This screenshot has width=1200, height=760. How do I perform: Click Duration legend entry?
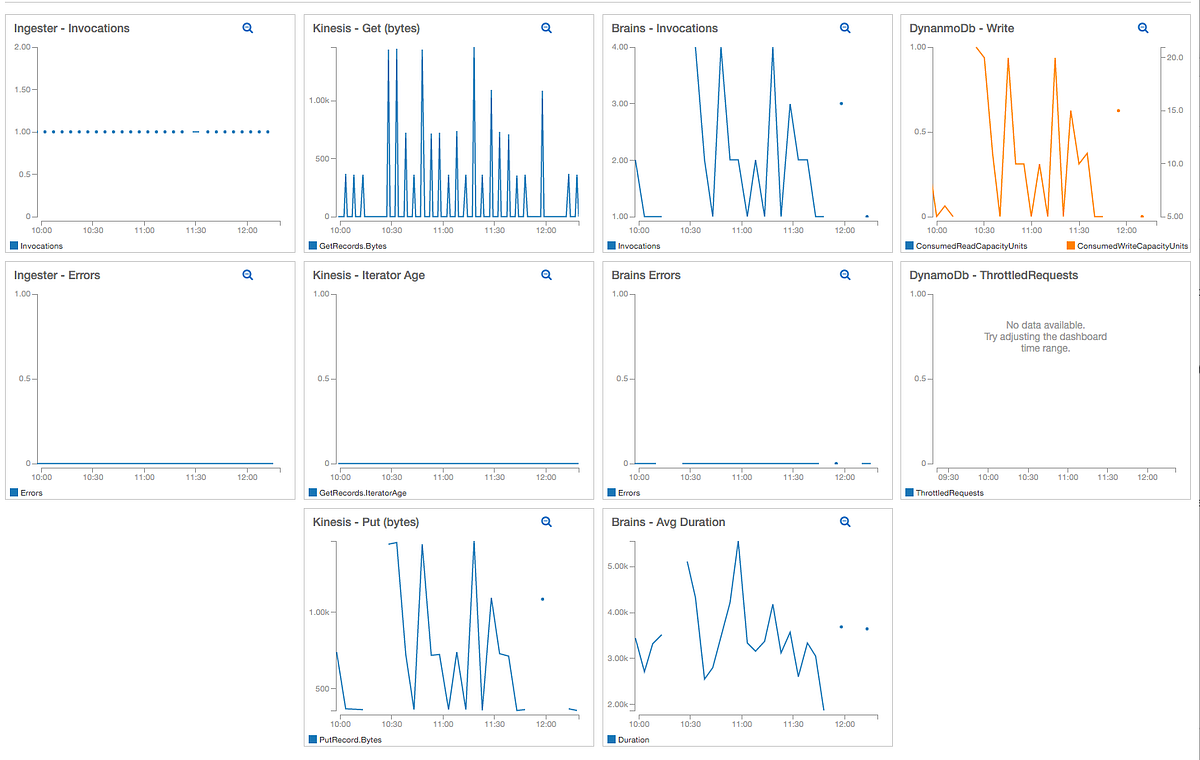pyautogui.click(x=628, y=739)
